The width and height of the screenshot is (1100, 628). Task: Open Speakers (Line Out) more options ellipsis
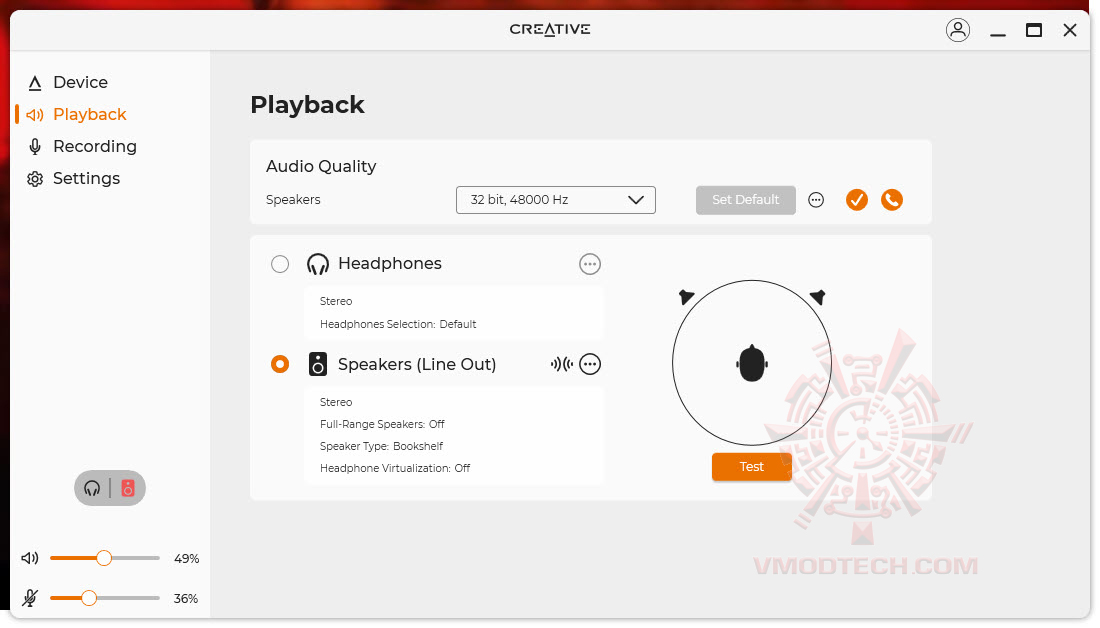[589, 364]
